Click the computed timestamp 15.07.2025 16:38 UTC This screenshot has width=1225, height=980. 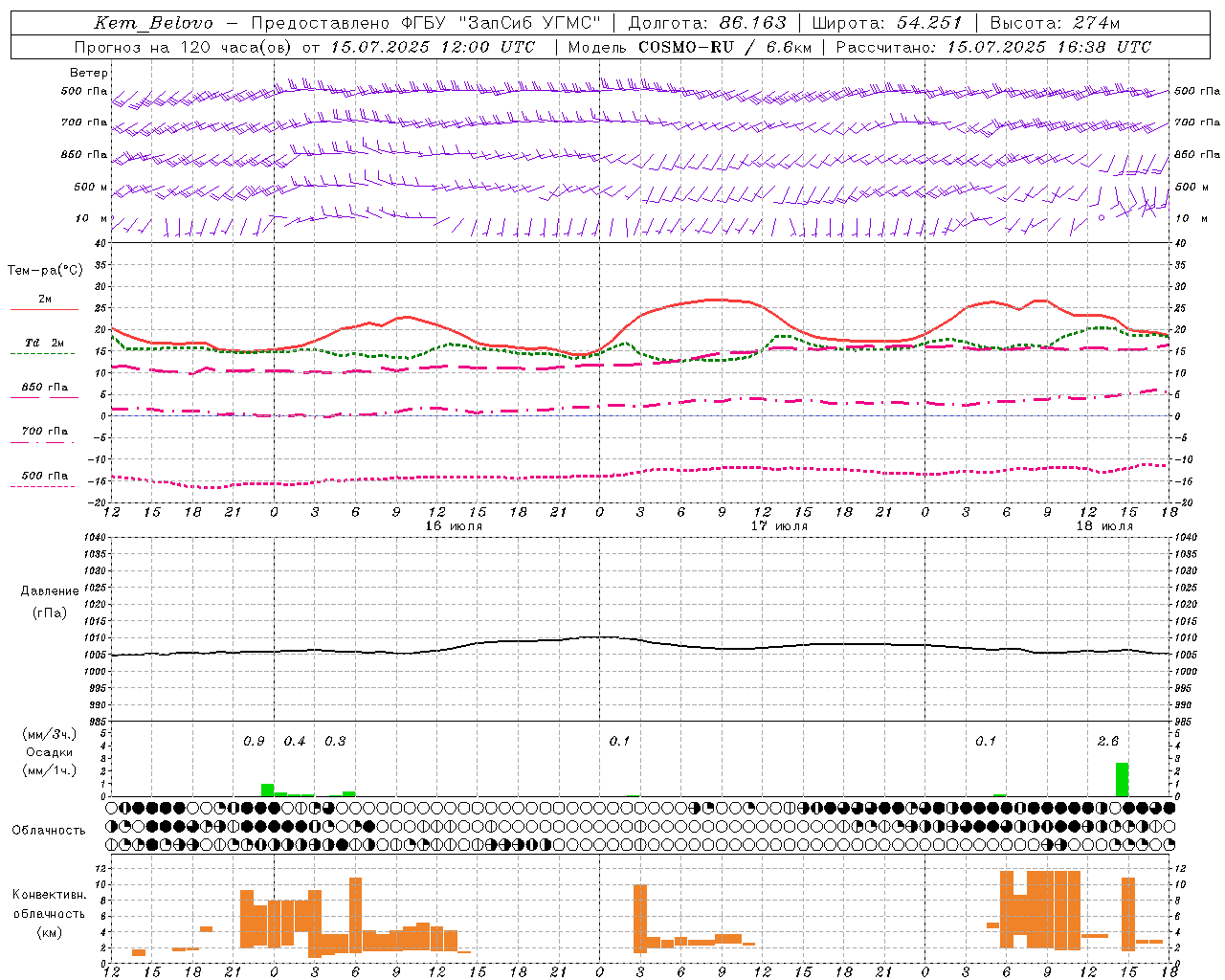1049,47
